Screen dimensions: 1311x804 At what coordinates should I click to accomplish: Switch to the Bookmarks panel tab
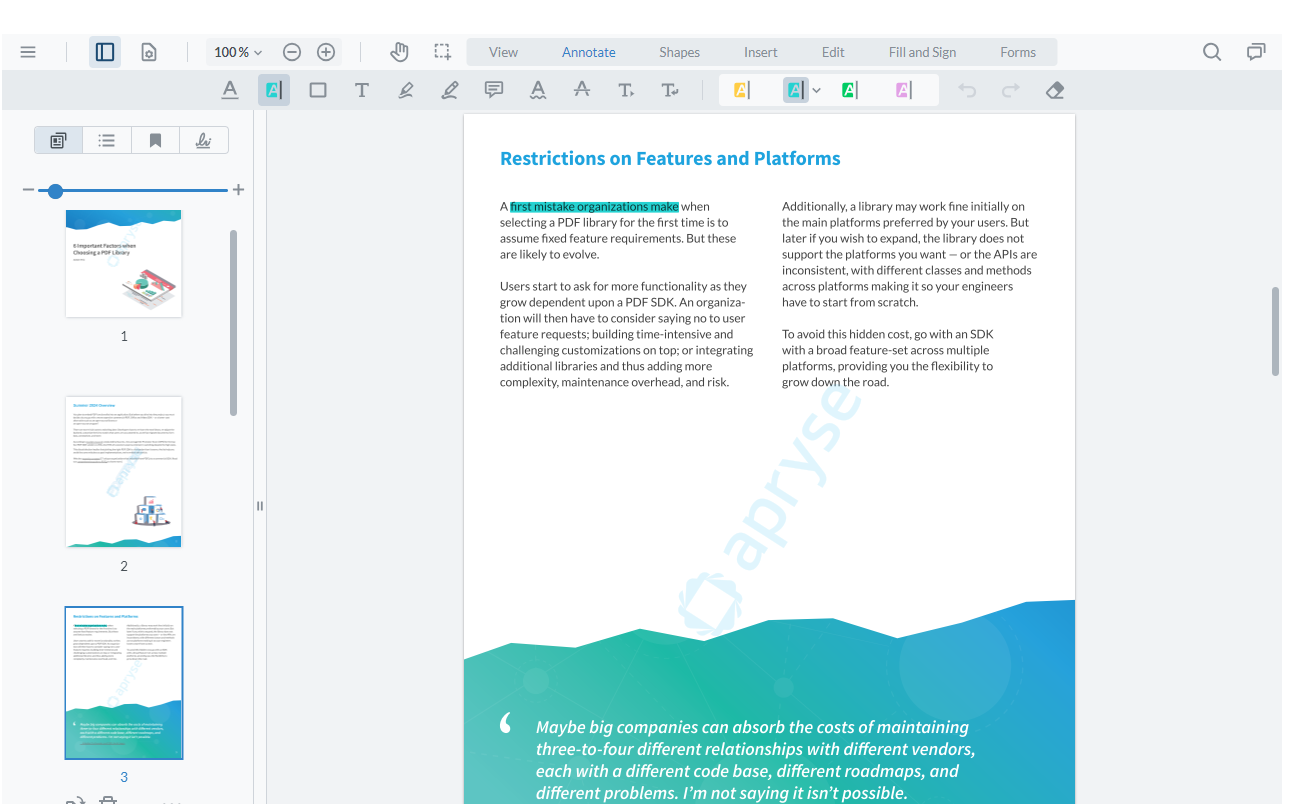(155, 141)
